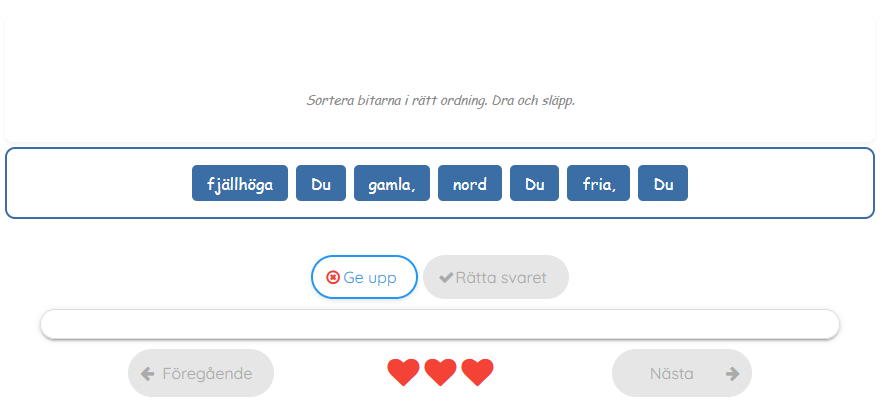882x404 pixels.
Task: Go back with the 'Föregående' button
Action: tap(201, 373)
